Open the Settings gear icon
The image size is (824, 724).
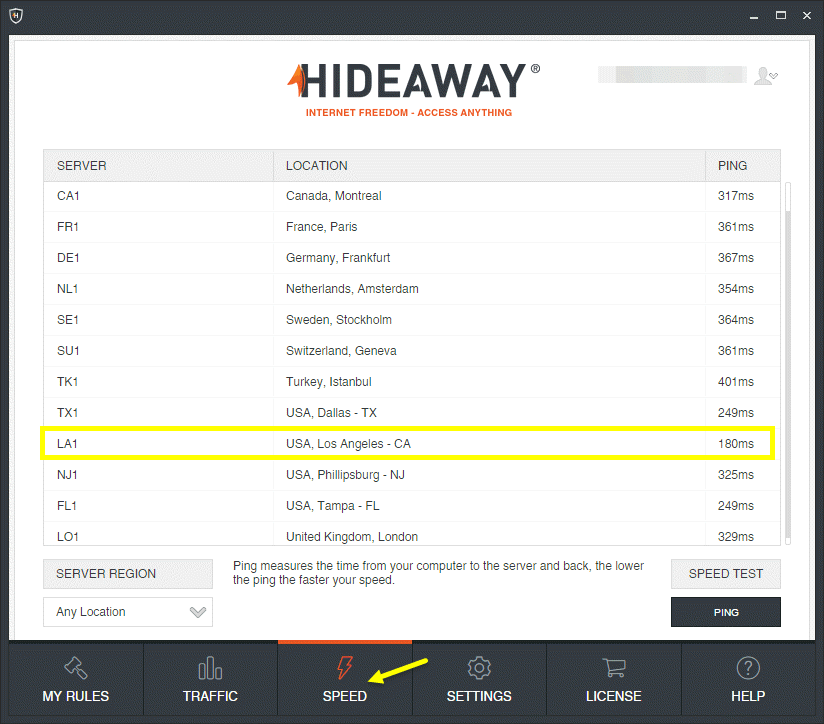click(479, 668)
